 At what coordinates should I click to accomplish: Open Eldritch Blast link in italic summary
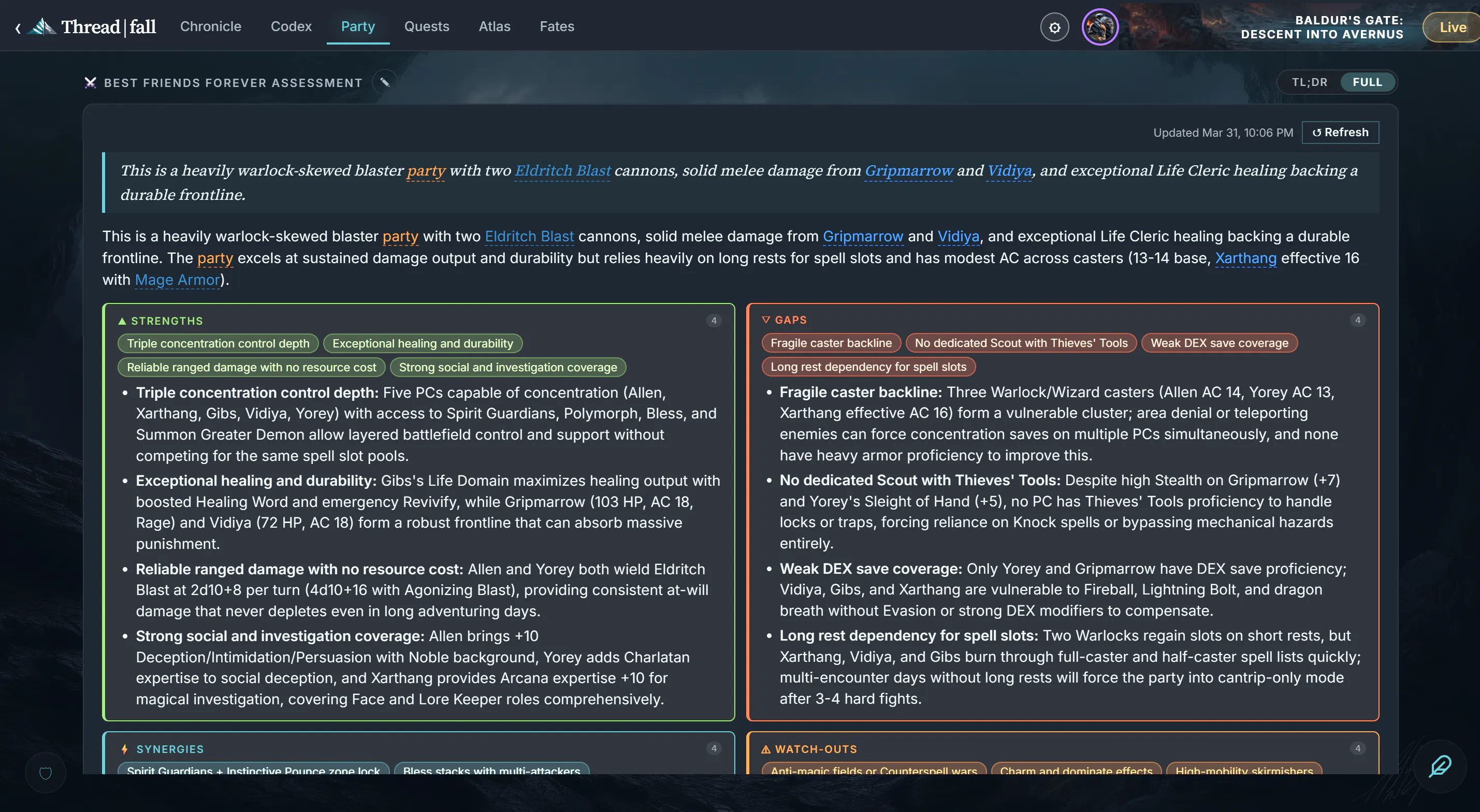tap(562, 171)
